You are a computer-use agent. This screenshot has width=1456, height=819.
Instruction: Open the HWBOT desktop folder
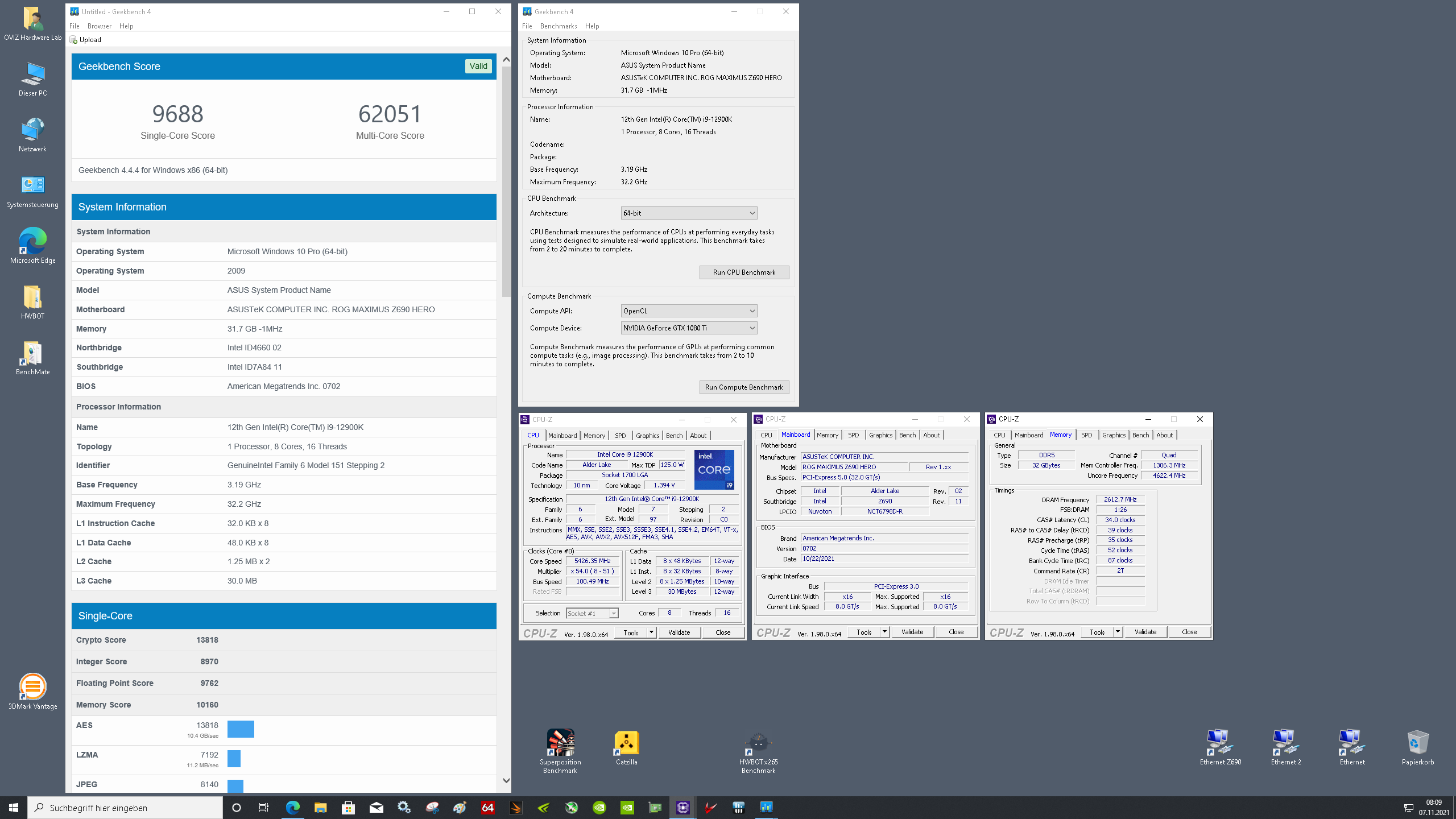32,302
